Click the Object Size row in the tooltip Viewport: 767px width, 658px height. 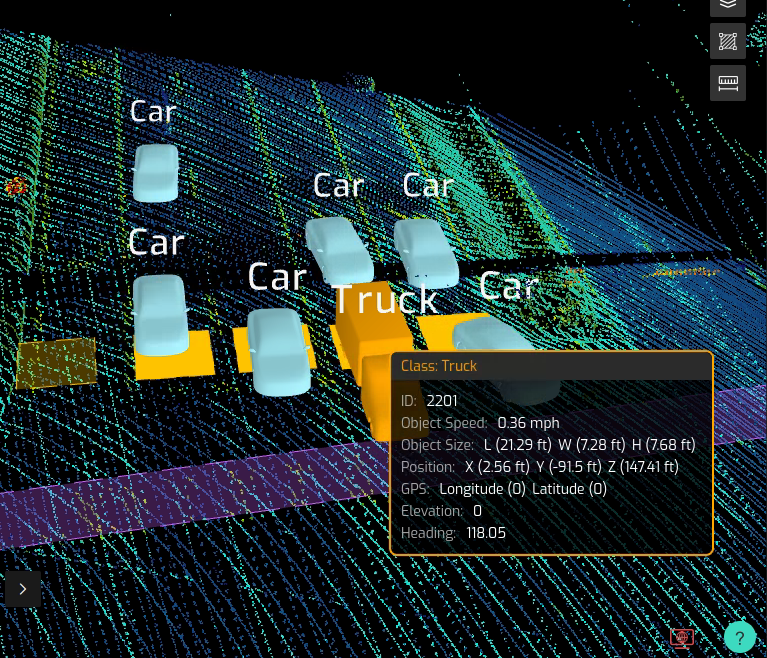coord(550,445)
